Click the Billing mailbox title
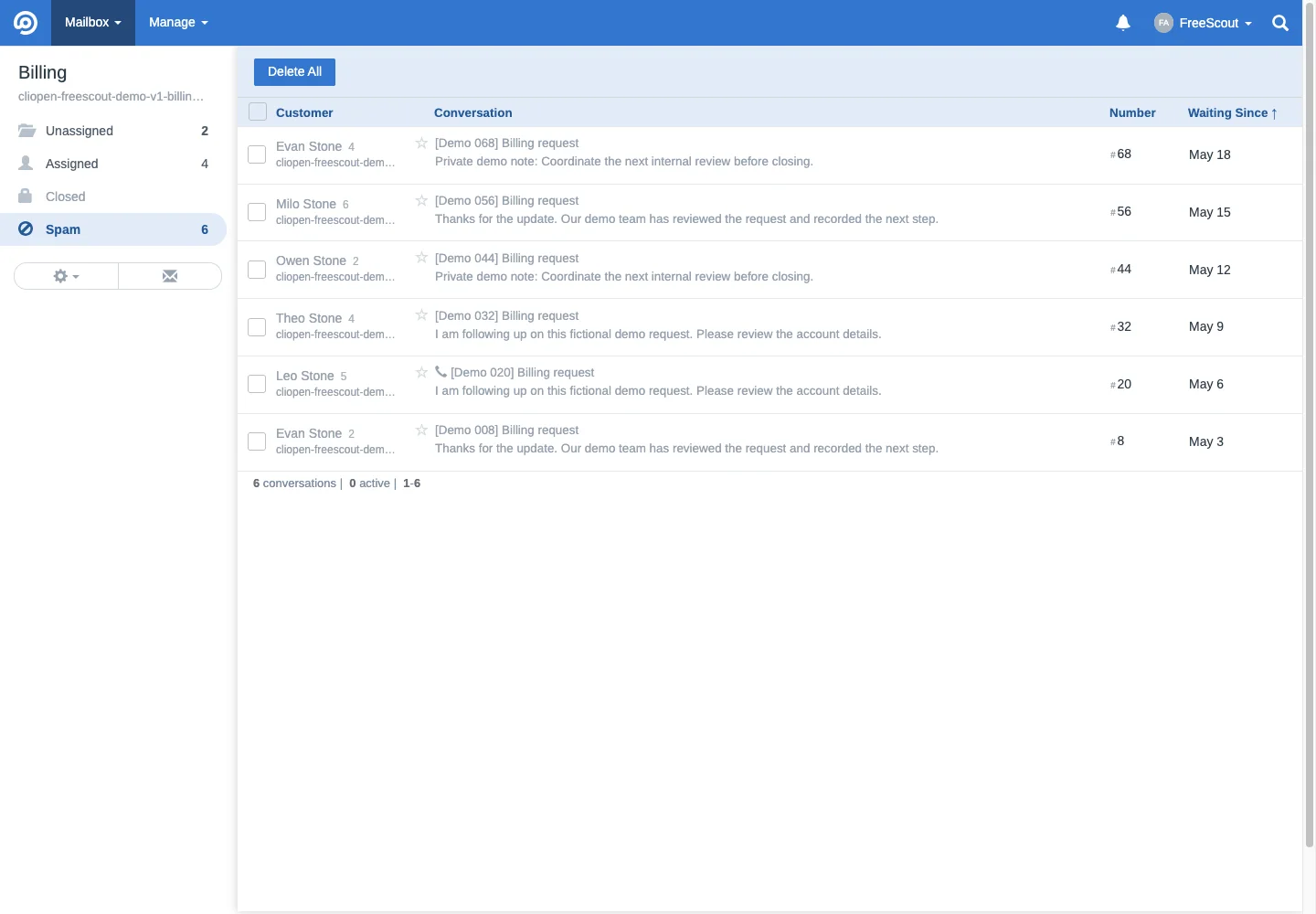 click(42, 72)
